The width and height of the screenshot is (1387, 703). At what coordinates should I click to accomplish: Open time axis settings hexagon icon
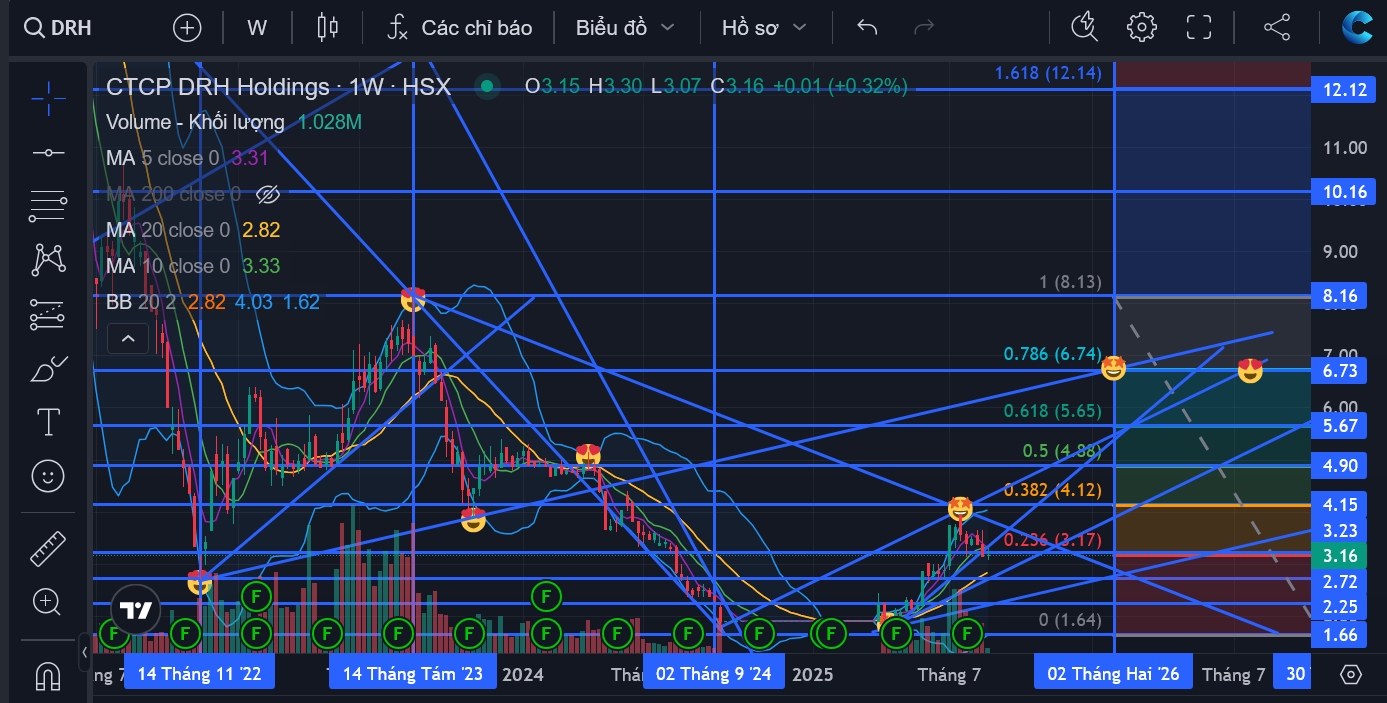1350,674
